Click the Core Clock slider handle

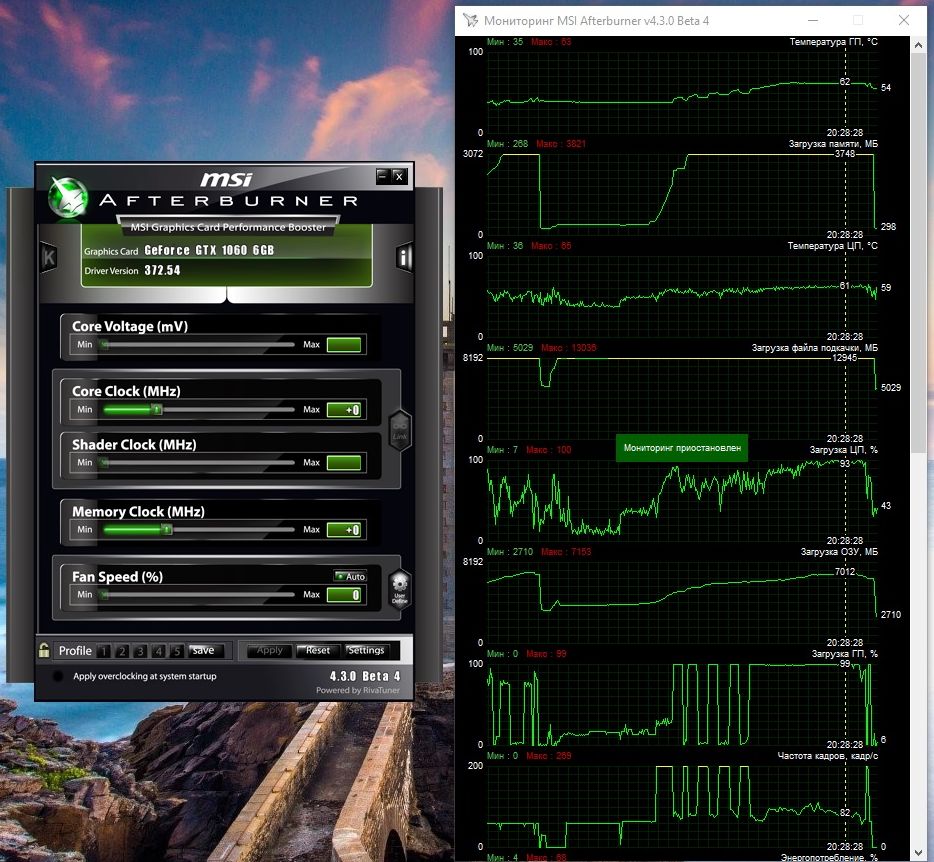(x=157, y=409)
